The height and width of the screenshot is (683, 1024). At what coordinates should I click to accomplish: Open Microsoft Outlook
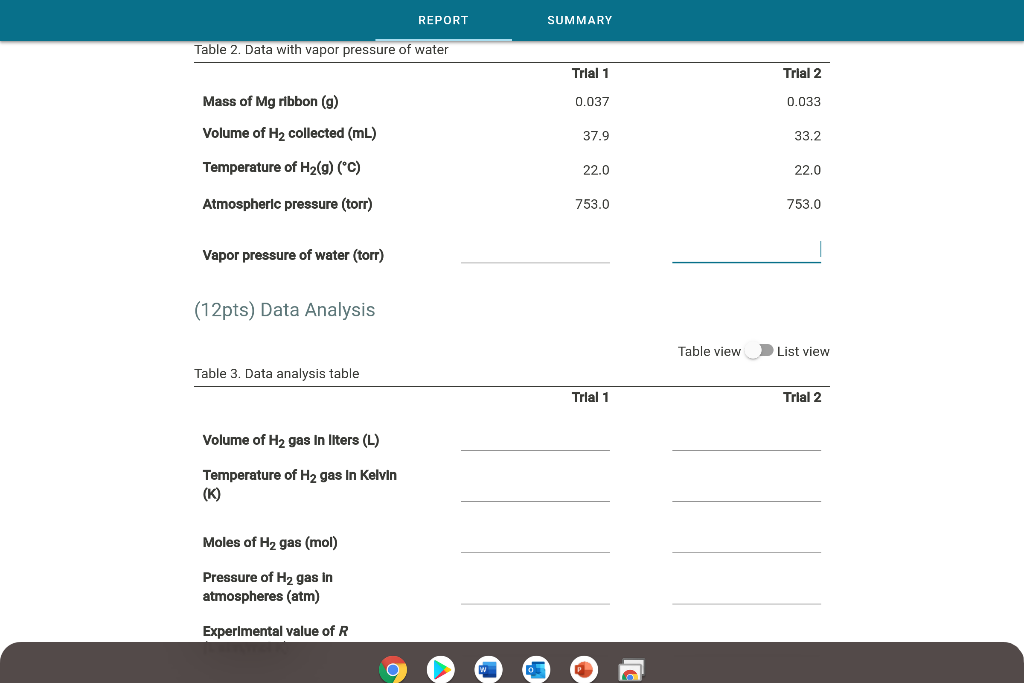tap(536, 669)
